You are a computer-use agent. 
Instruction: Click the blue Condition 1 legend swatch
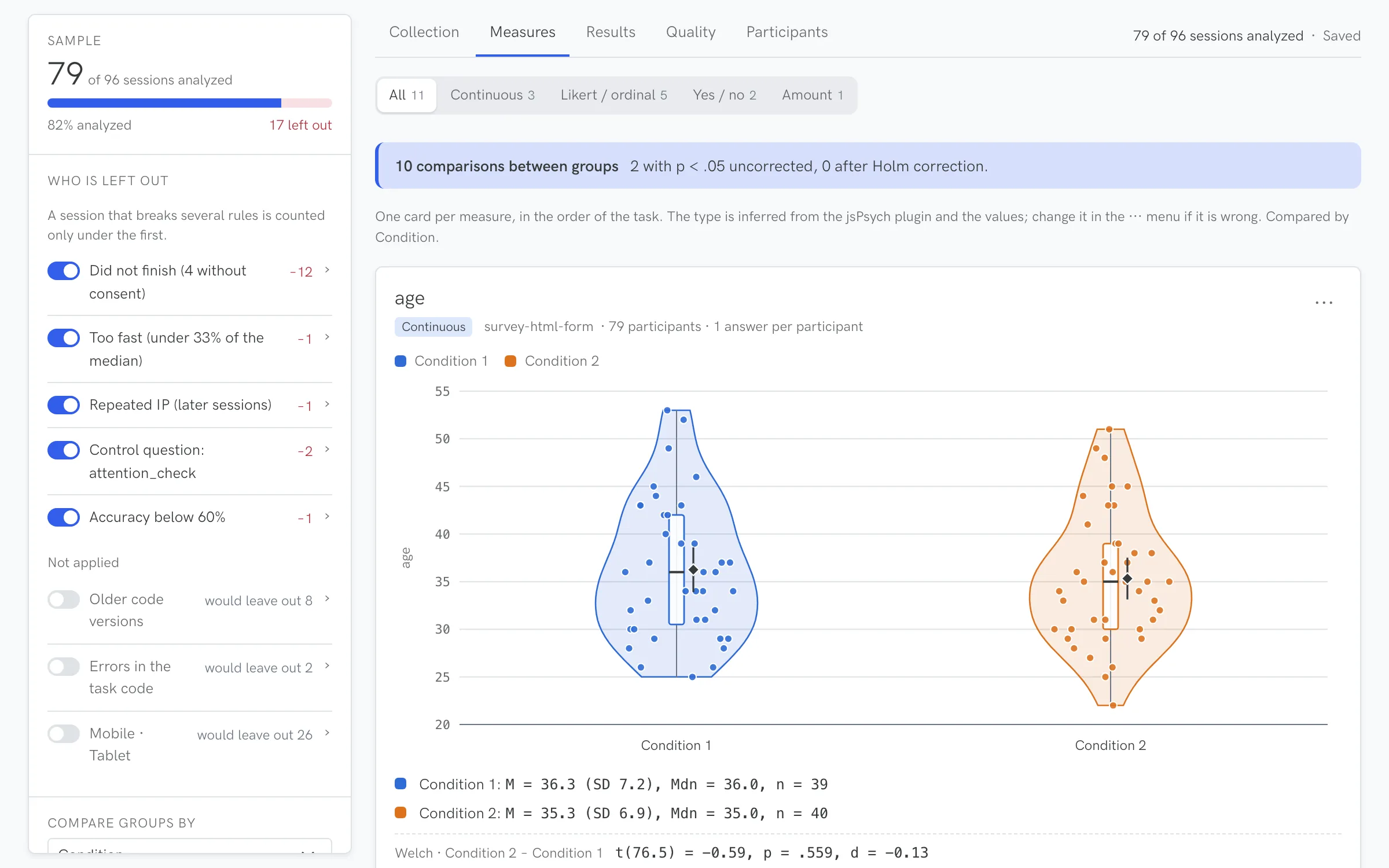coord(400,361)
